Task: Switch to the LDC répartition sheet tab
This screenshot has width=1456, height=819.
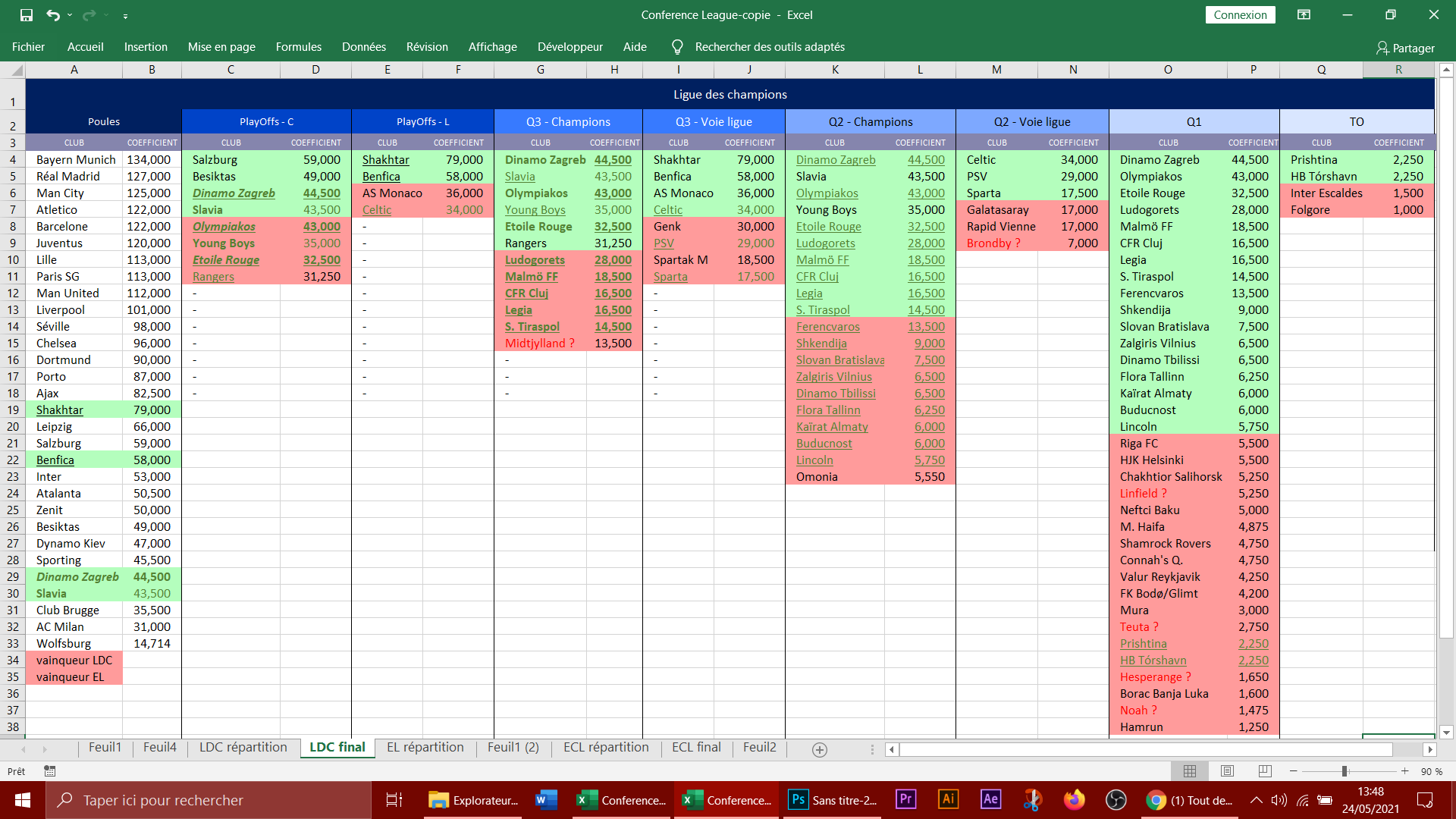Action: tap(243, 748)
